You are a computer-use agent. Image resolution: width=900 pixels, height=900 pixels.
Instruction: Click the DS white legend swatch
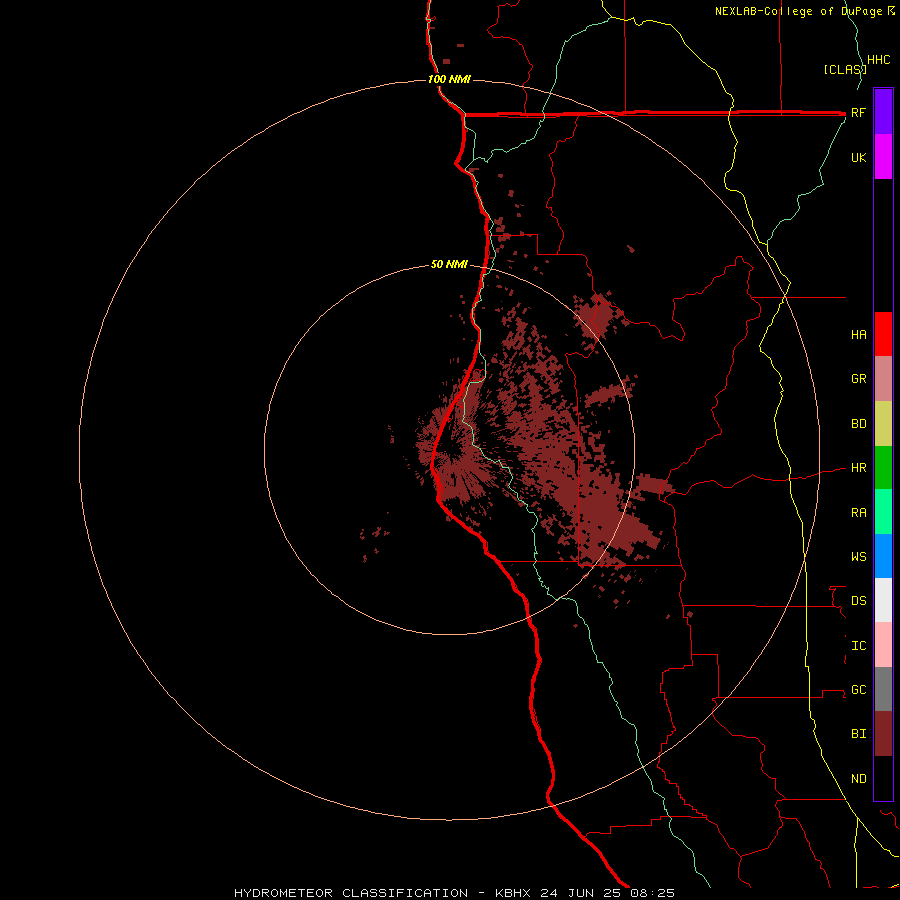883,600
